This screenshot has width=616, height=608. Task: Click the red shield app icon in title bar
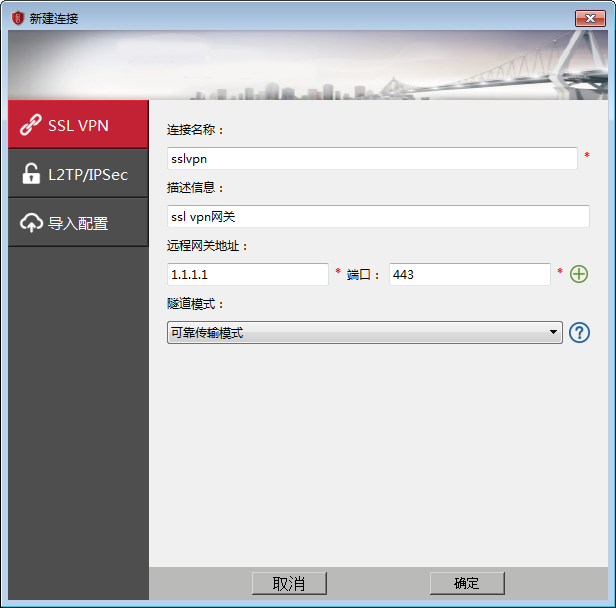pyautogui.click(x=18, y=18)
